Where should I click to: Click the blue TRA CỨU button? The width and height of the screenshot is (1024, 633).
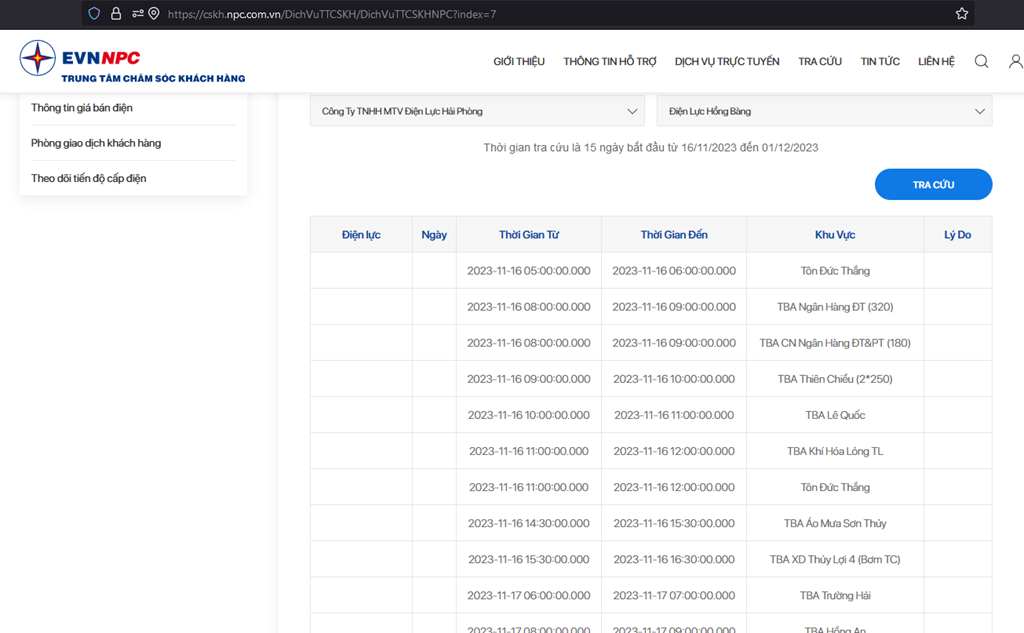[933, 185]
